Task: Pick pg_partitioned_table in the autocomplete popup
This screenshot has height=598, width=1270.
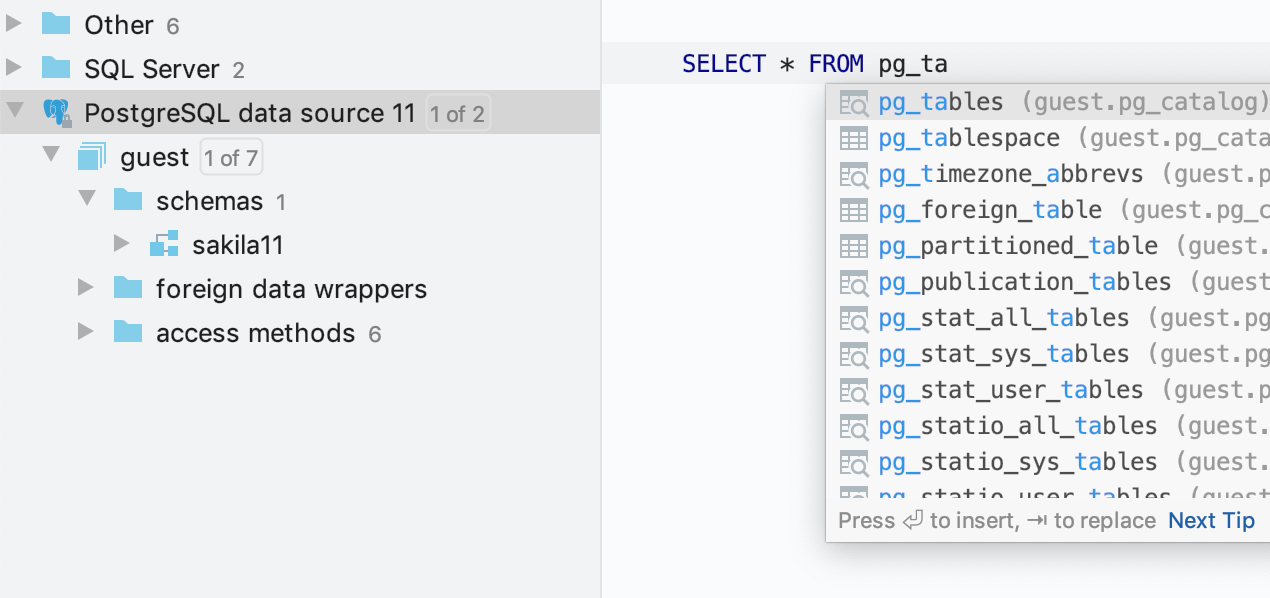Action: point(1017,246)
